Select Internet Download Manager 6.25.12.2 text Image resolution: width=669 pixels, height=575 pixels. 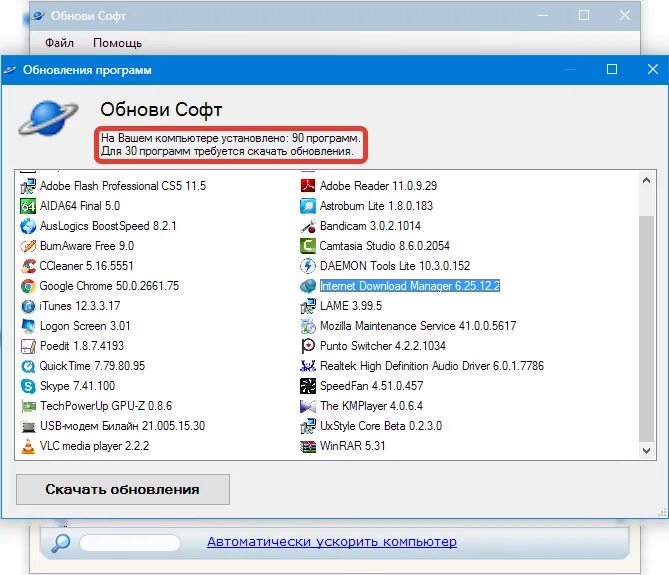410,286
